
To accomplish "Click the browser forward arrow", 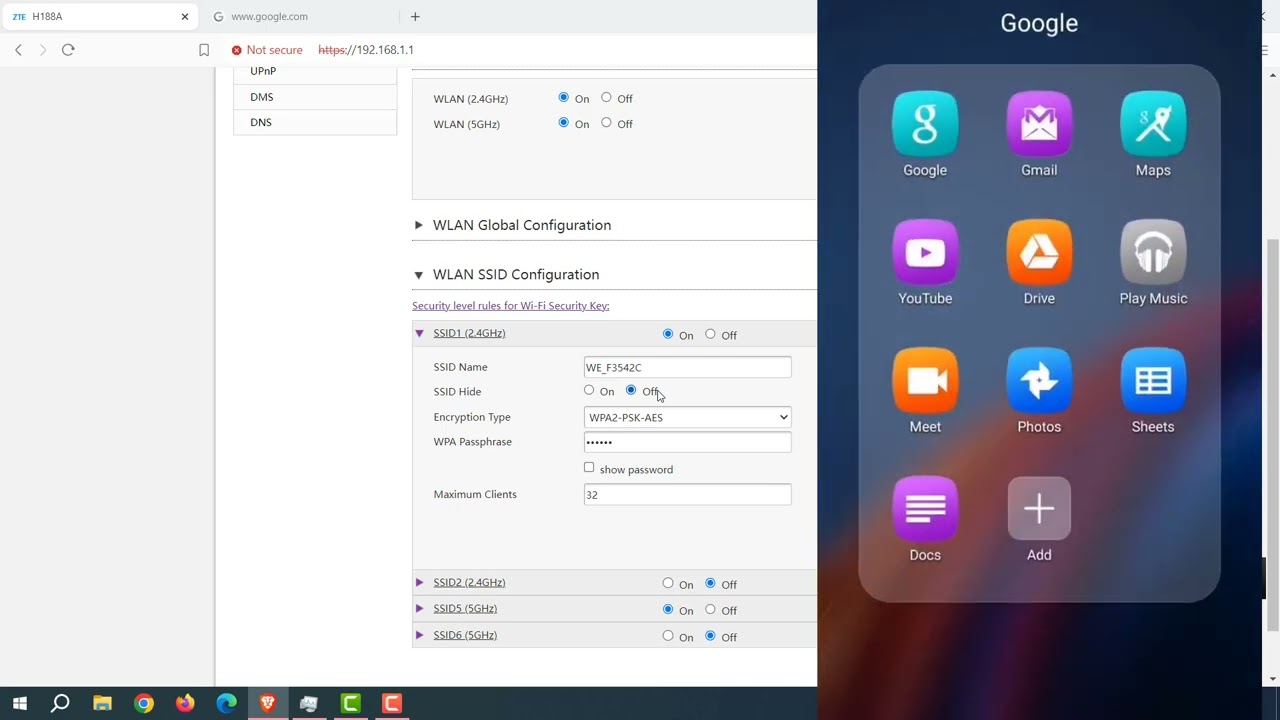I will tap(42, 50).
